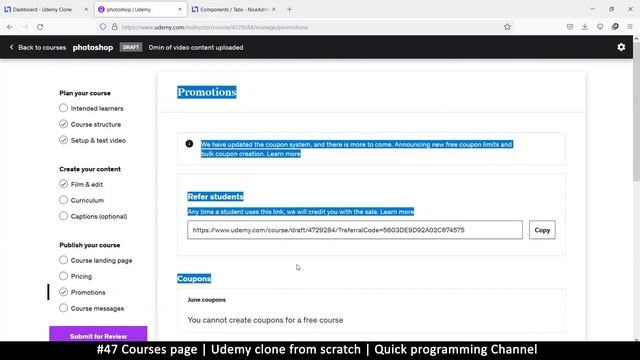Open course settings gear icon
This screenshot has height=360, width=640.
coord(621,47)
